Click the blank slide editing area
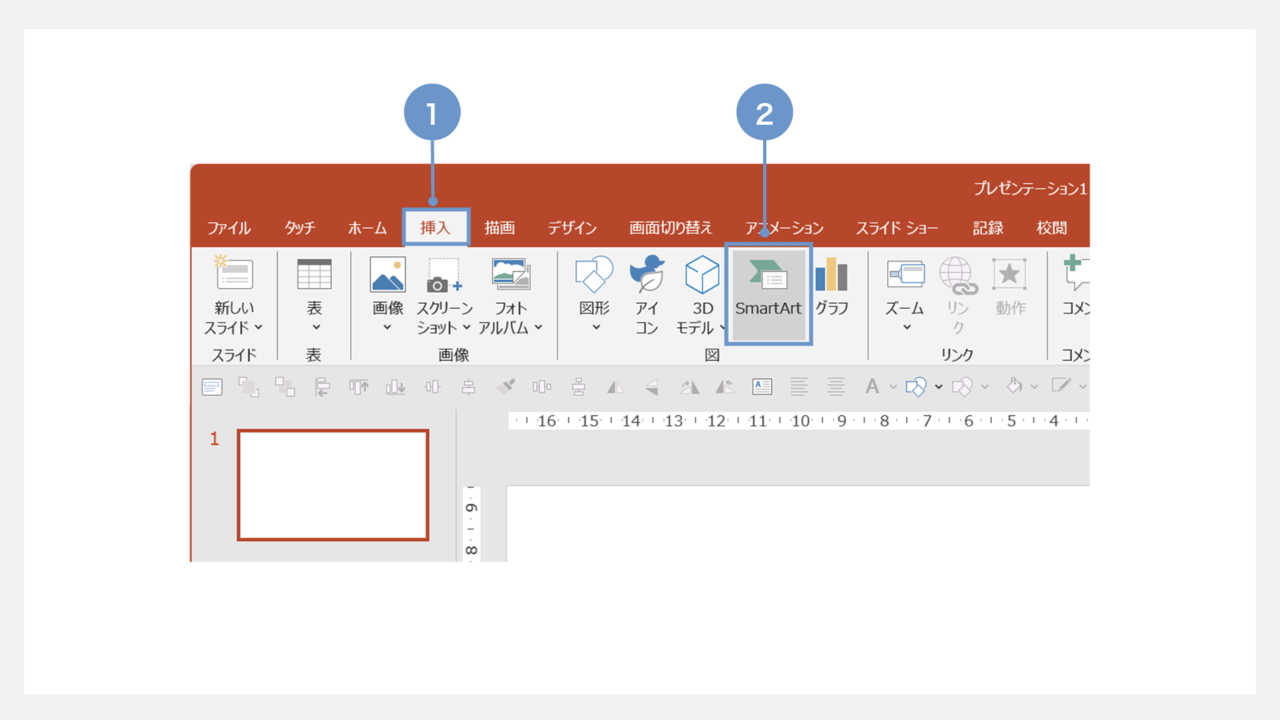The width and height of the screenshot is (1280, 720). (798, 523)
